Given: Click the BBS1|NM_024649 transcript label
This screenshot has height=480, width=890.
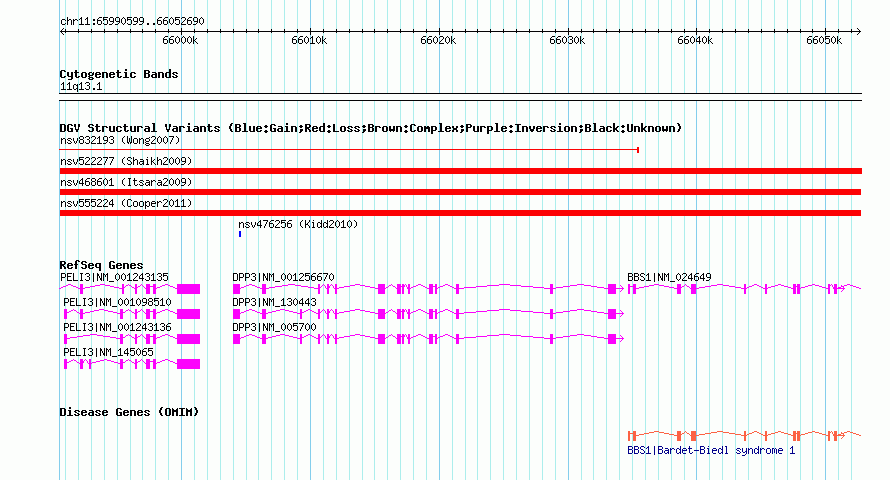Looking at the screenshot, I should (669, 277).
